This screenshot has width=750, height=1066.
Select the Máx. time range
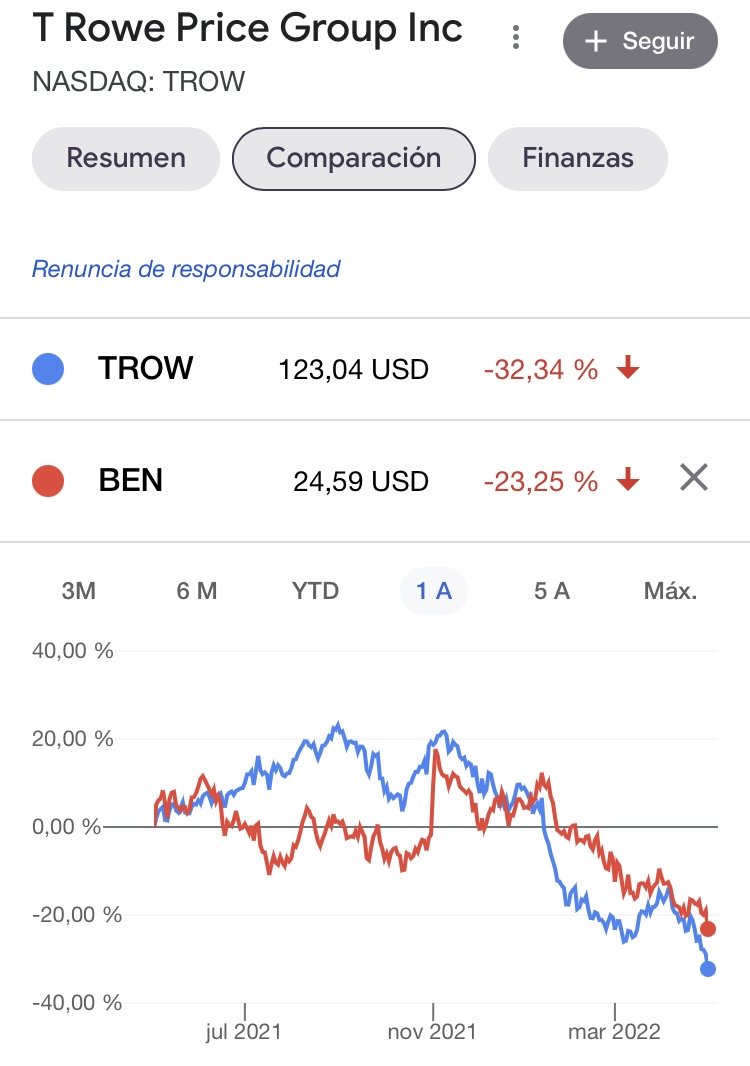click(670, 591)
